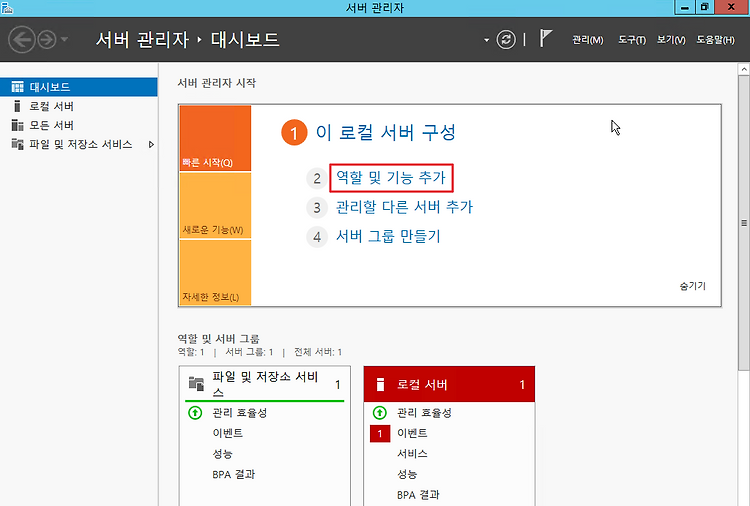
Task: Open the 도구(T) menu
Action: [632, 40]
